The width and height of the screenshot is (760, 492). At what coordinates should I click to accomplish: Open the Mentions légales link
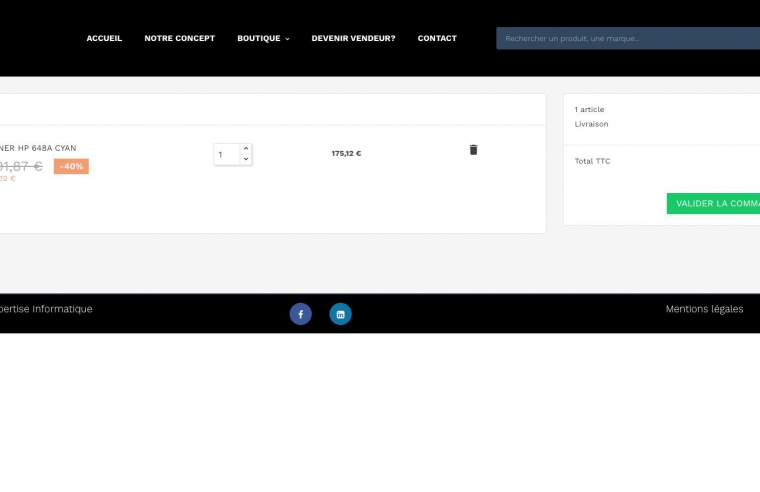click(704, 309)
